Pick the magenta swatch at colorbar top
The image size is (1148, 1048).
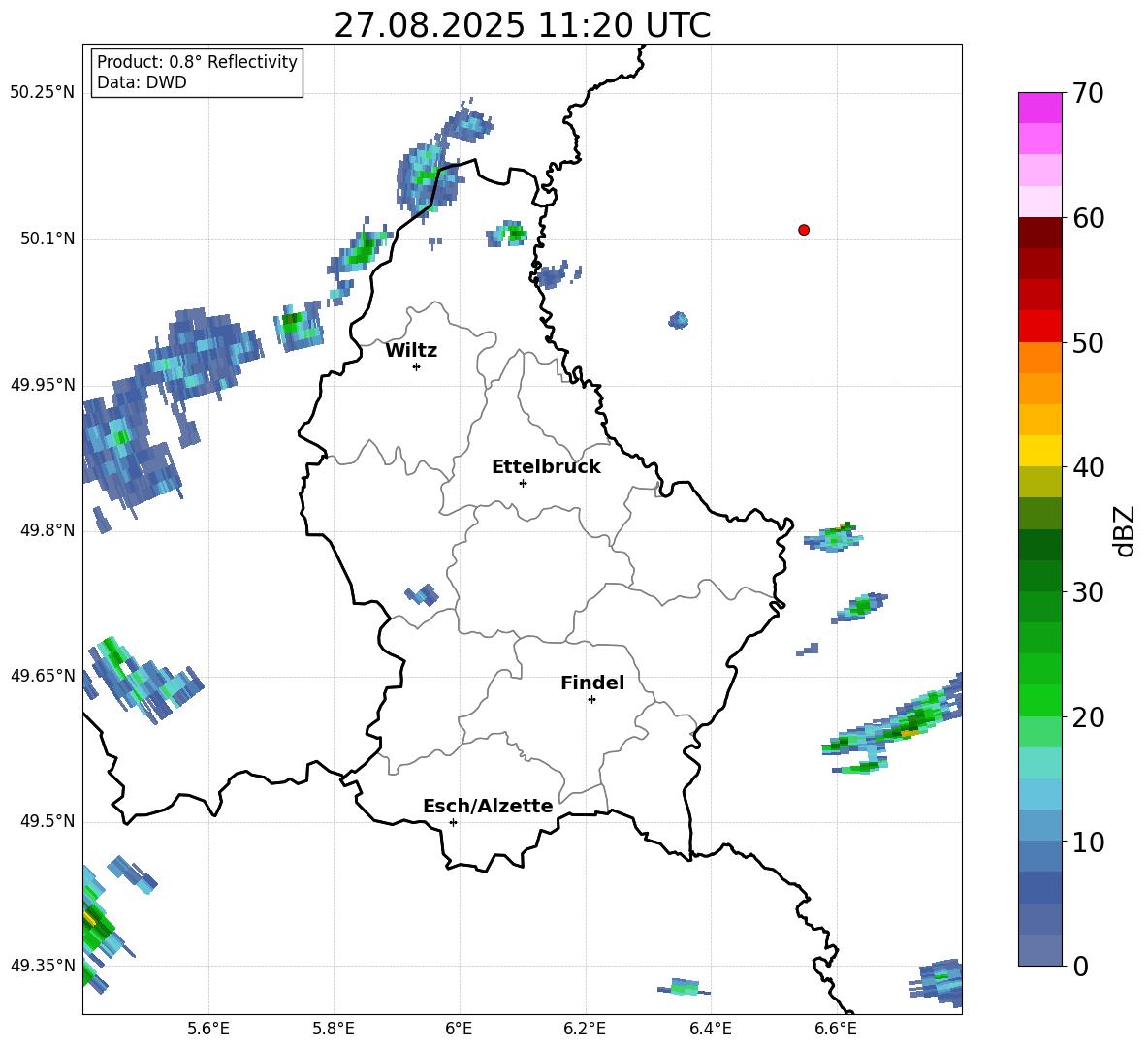tap(1039, 108)
